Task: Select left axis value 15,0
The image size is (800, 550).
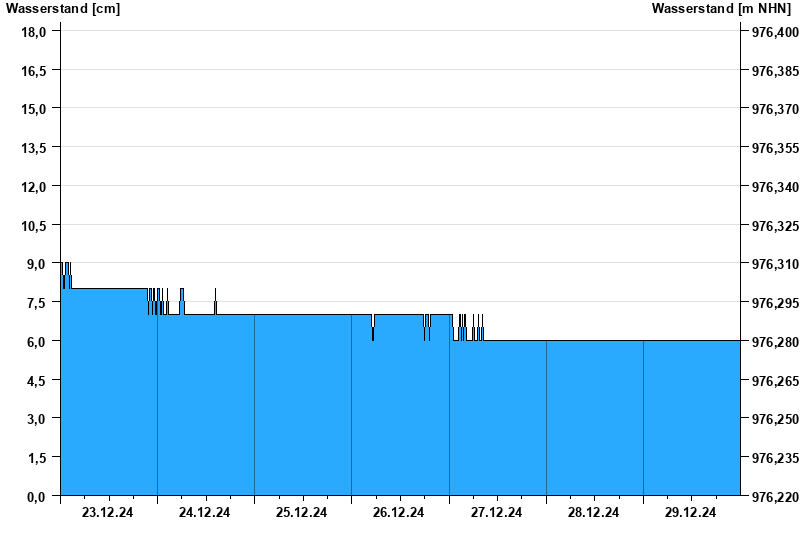Action: click(34, 109)
